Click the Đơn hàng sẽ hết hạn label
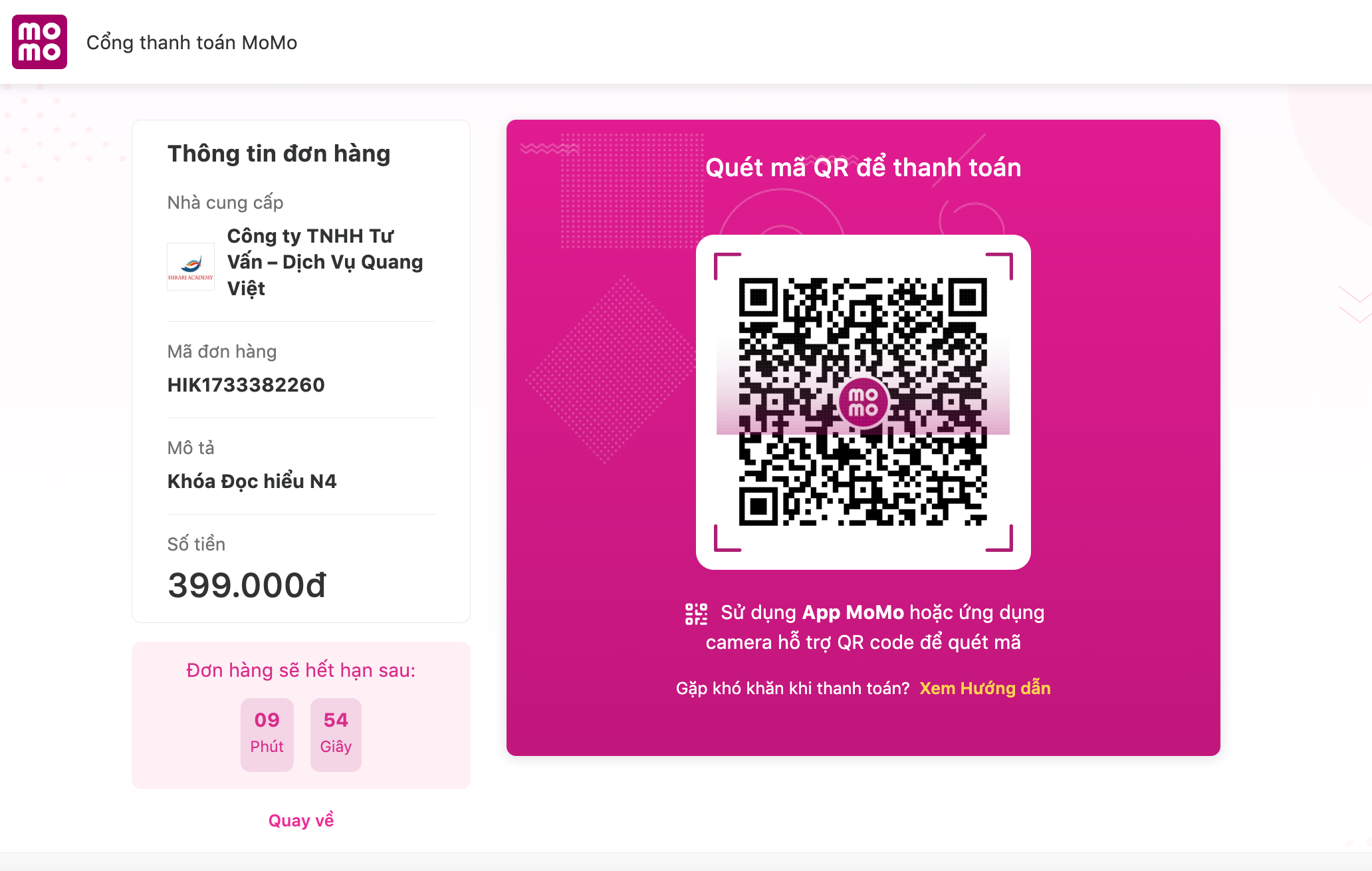This screenshot has height=871, width=1372. click(301, 670)
